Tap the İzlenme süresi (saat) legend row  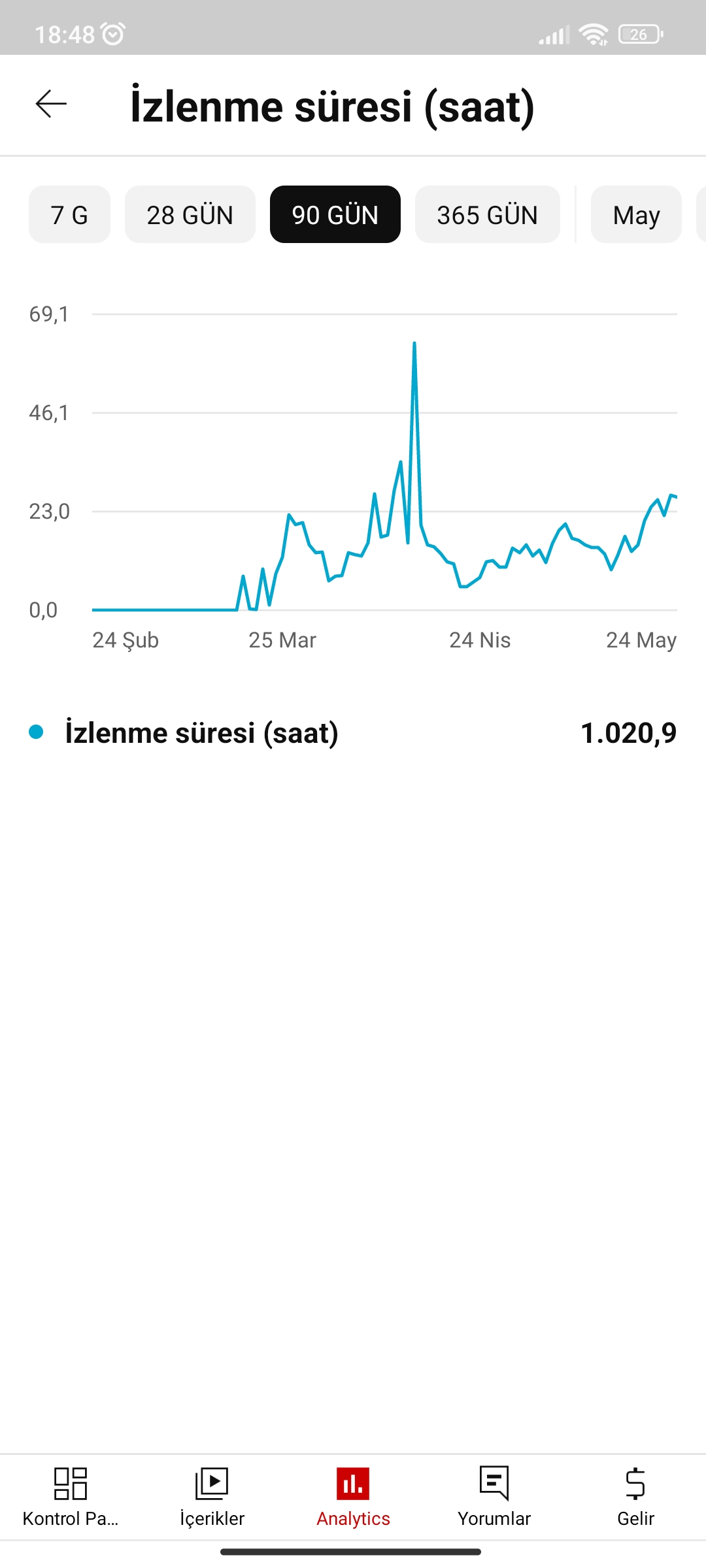tap(353, 732)
